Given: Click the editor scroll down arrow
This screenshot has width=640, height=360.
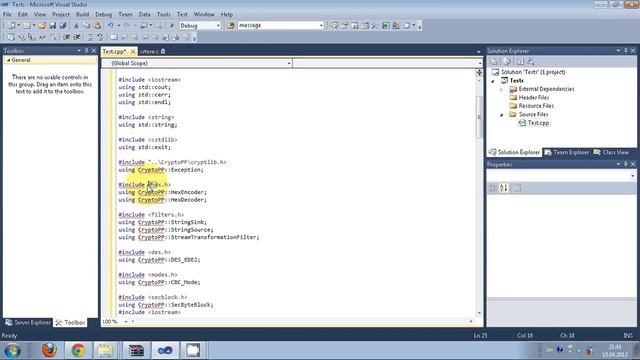Looking at the screenshot, I should (x=479, y=313).
